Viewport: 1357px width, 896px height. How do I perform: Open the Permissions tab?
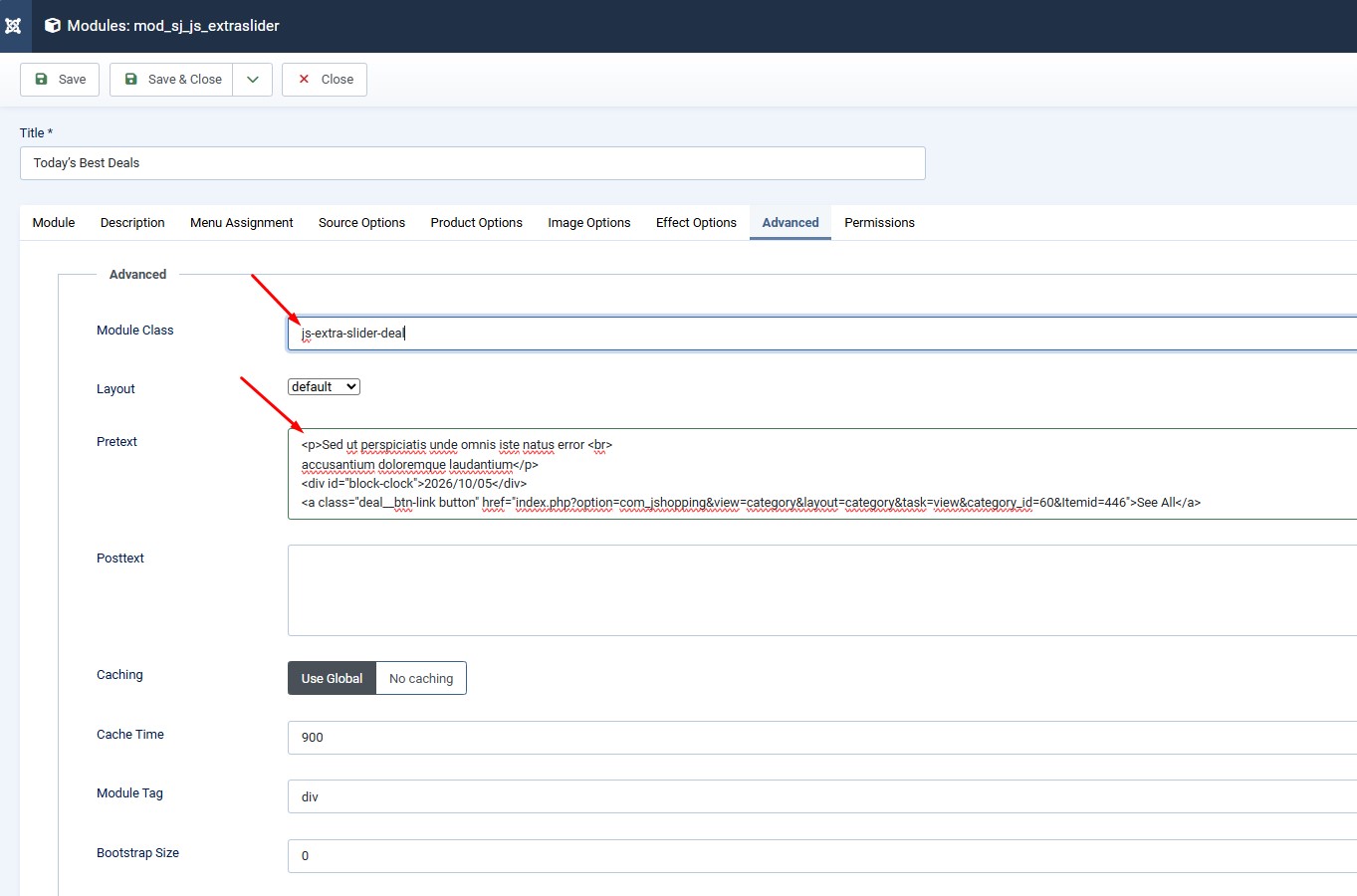(x=879, y=223)
